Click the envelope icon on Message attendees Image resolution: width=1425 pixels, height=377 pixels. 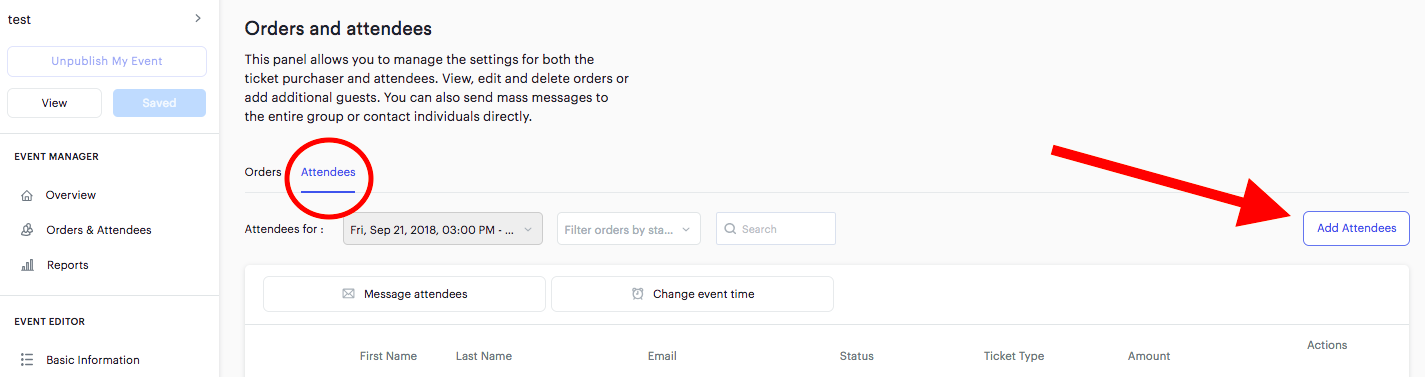[348, 294]
